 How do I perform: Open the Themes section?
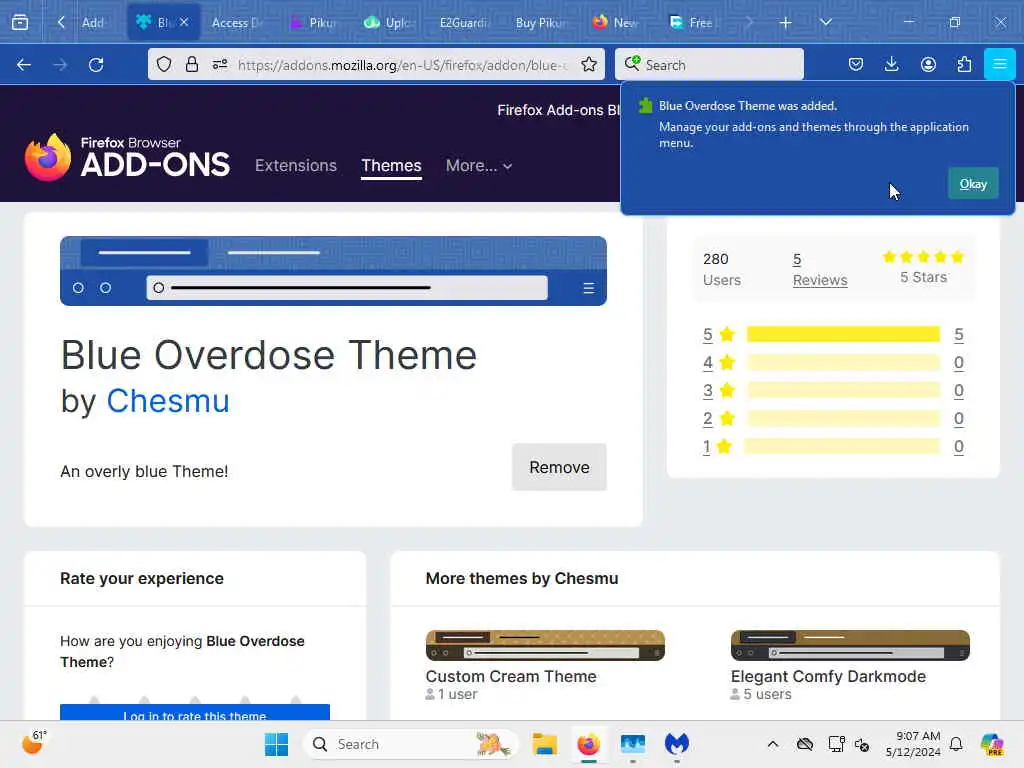[x=391, y=165]
